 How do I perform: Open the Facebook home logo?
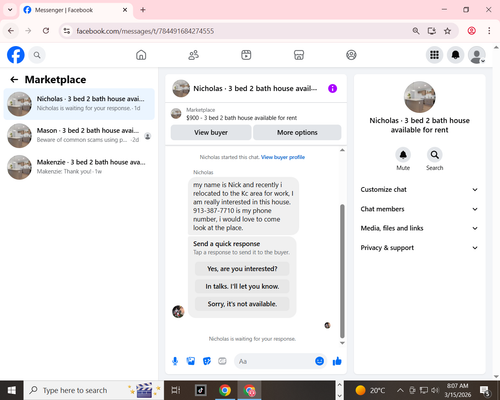click(16, 55)
